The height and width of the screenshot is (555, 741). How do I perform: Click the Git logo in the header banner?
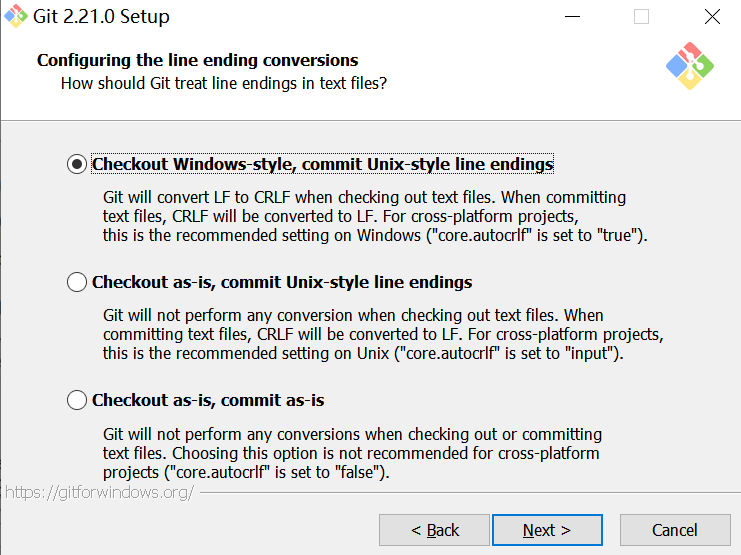(689, 66)
